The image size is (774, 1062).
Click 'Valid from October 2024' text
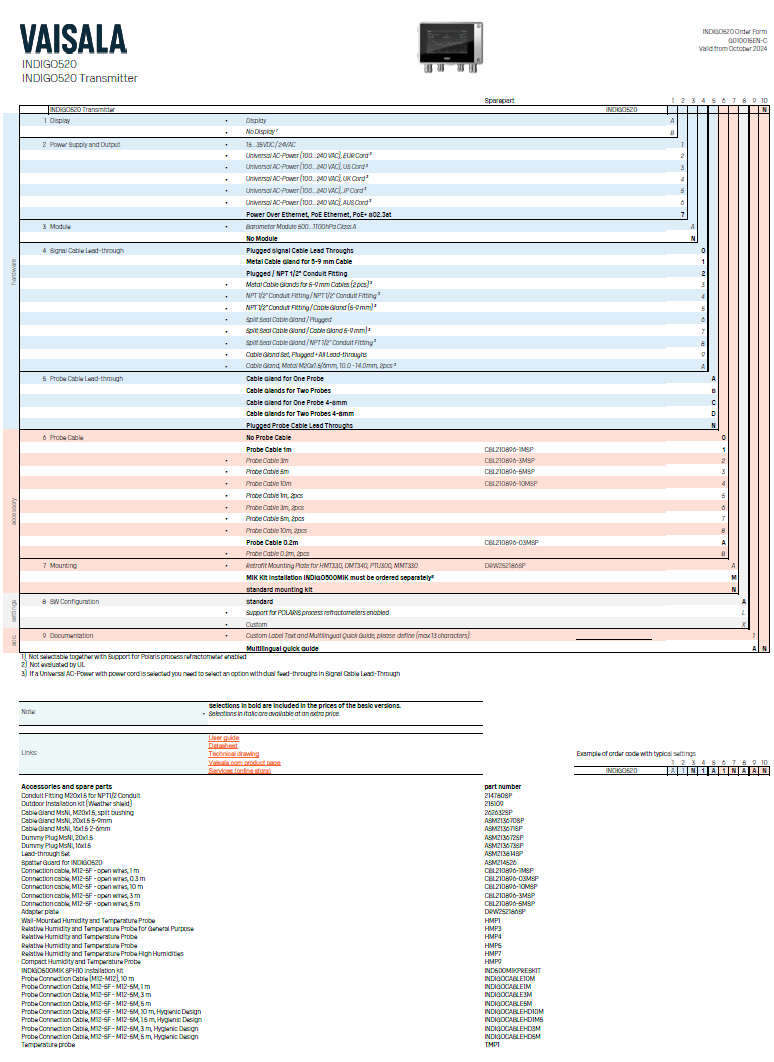pyautogui.click(x=733, y=49)
